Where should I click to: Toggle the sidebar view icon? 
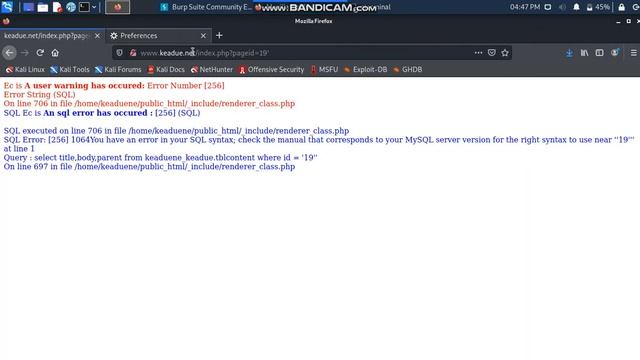click(x=599, y=53)
